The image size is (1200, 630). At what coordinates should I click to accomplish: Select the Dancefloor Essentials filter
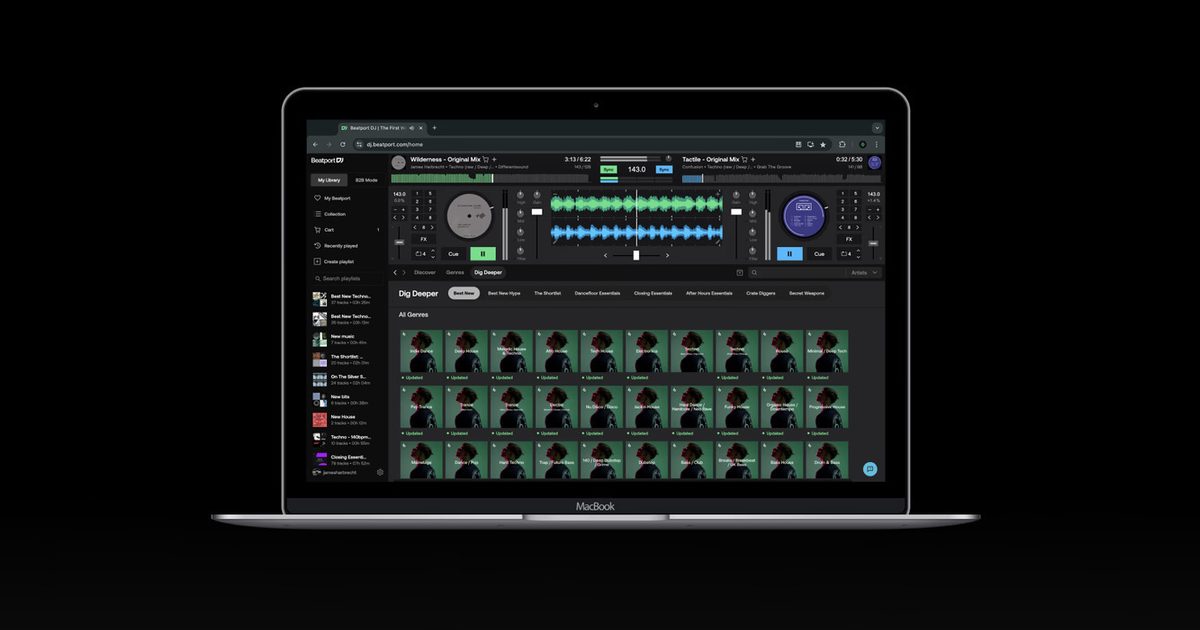click(597, 293)
